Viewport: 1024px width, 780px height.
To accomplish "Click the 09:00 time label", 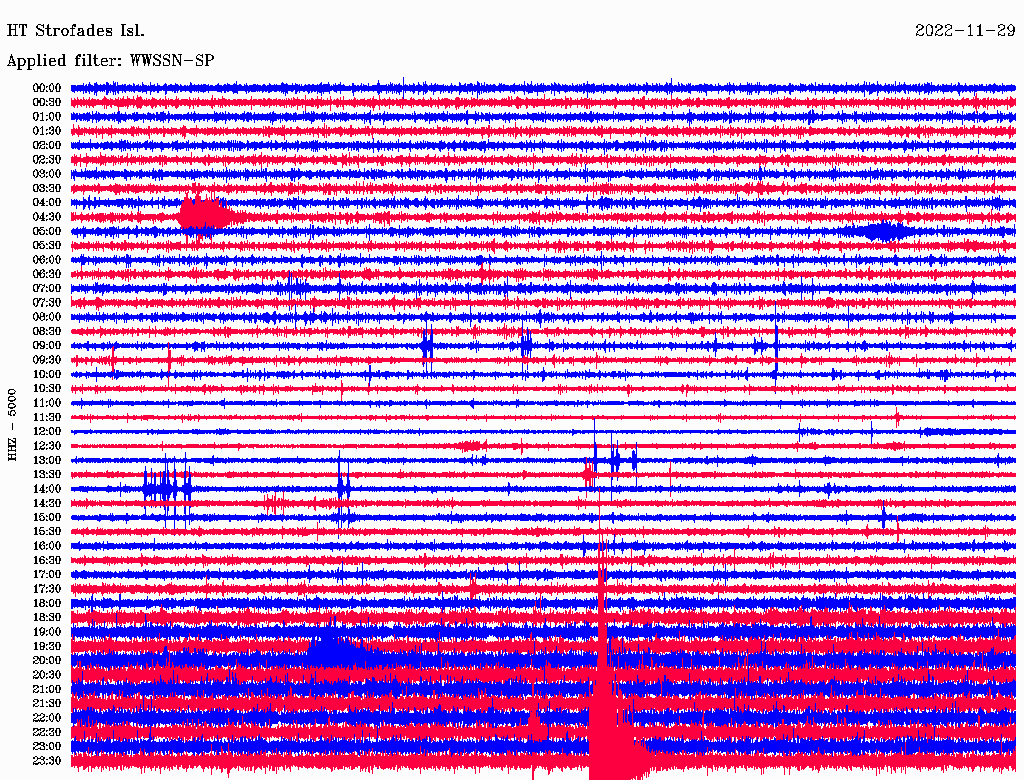I will pyautogui.click(x=47, y=346).
